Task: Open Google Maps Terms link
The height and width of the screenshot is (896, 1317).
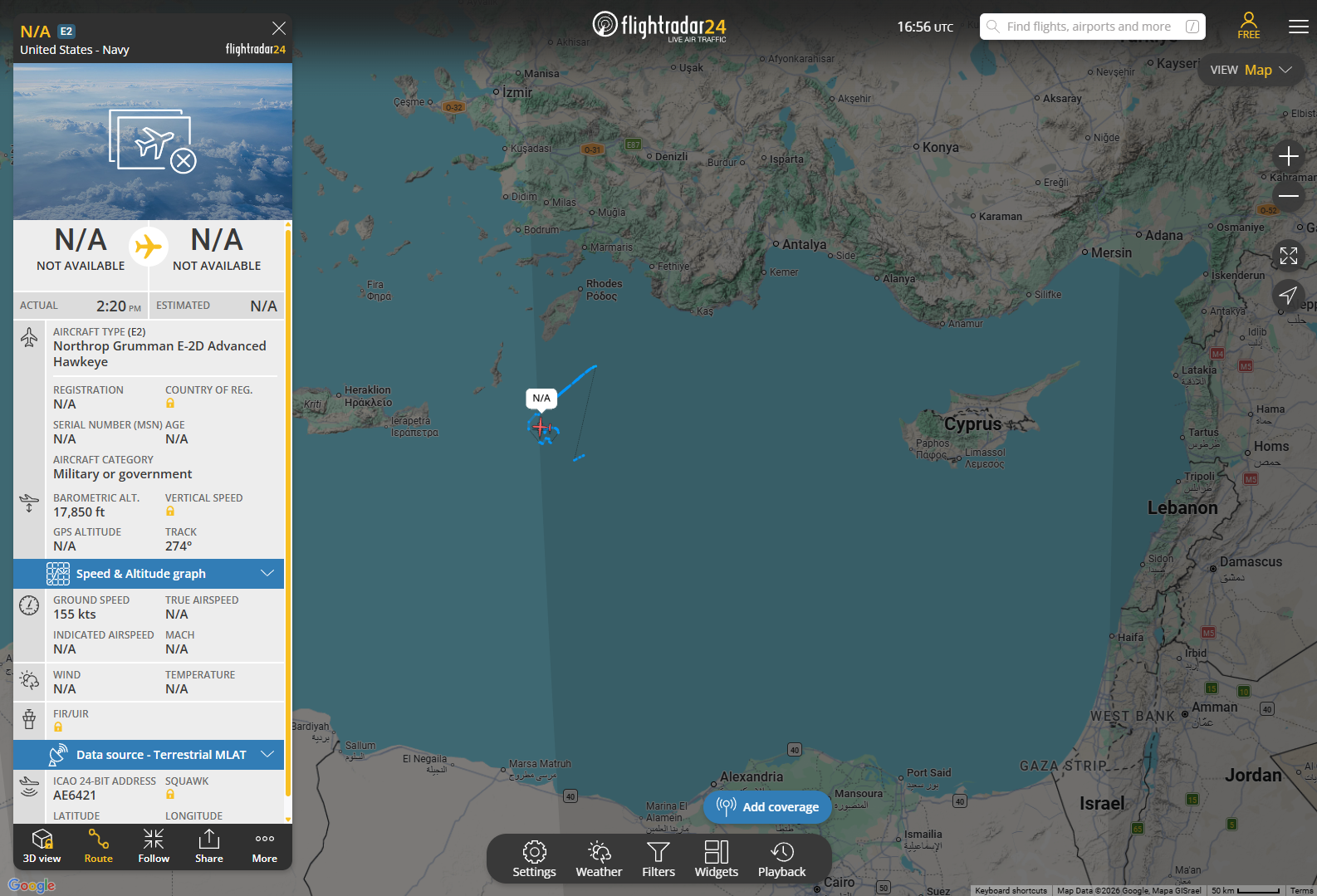Action: point(1301,891)
